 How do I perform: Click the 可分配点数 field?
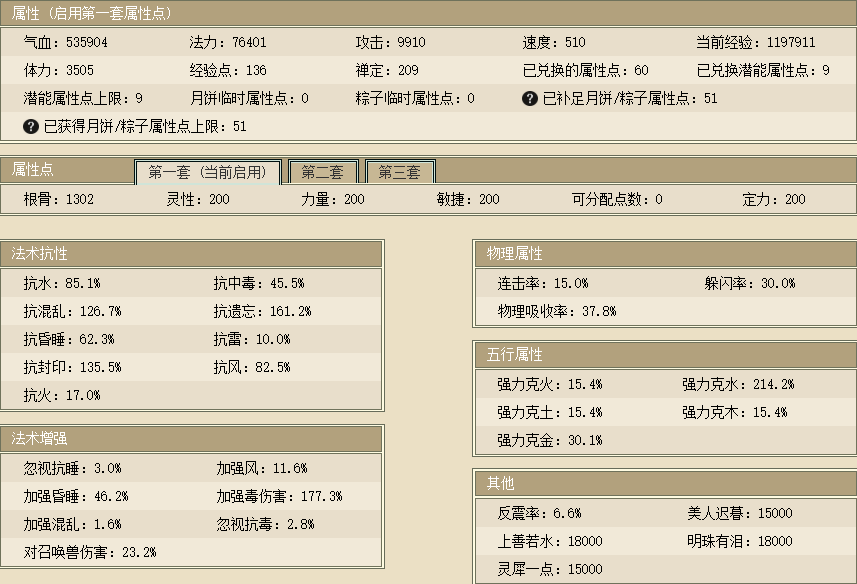[616, 200]
